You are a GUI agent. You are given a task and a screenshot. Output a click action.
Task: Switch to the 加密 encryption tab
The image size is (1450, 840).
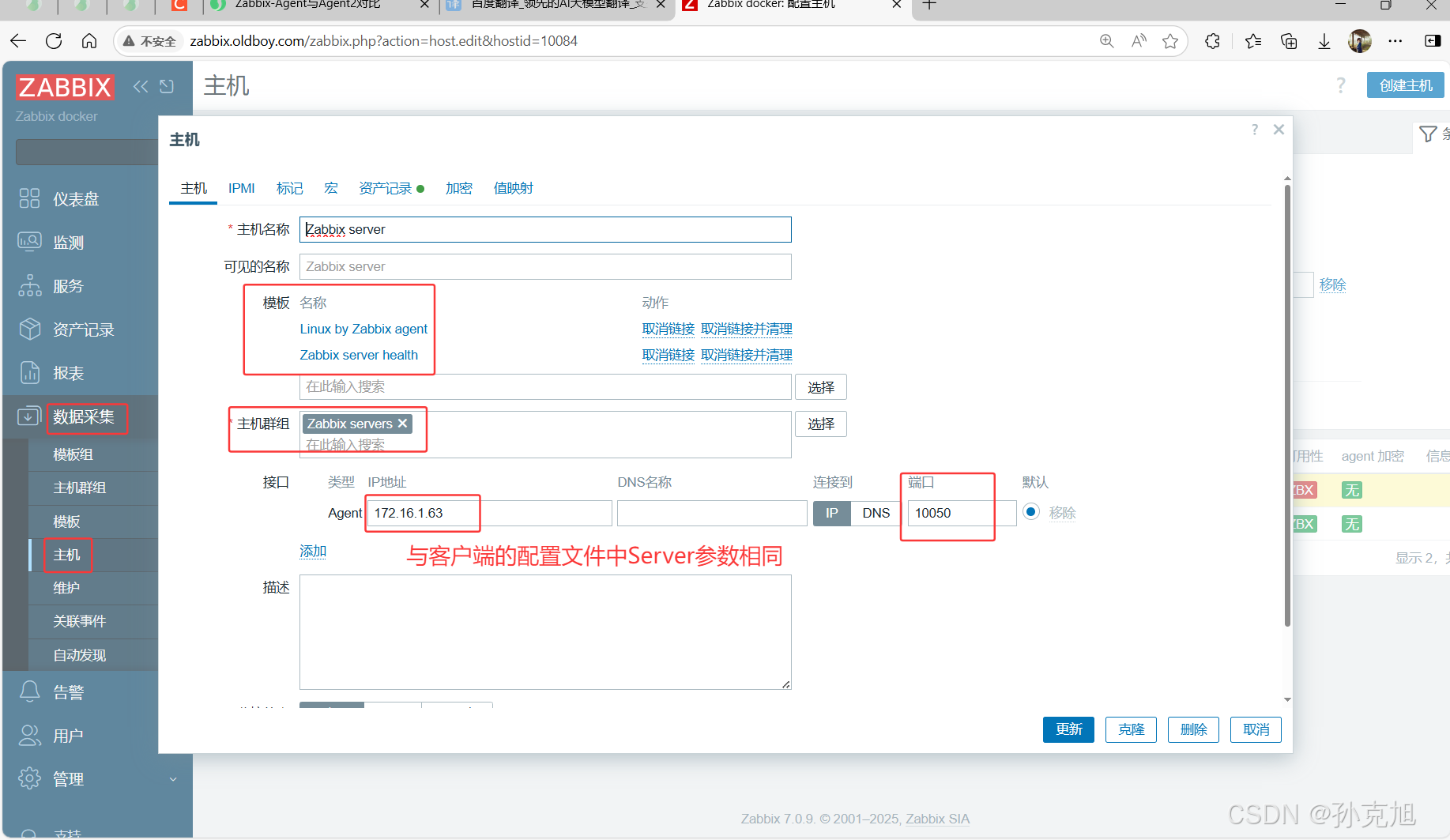(x=459, y=188)
